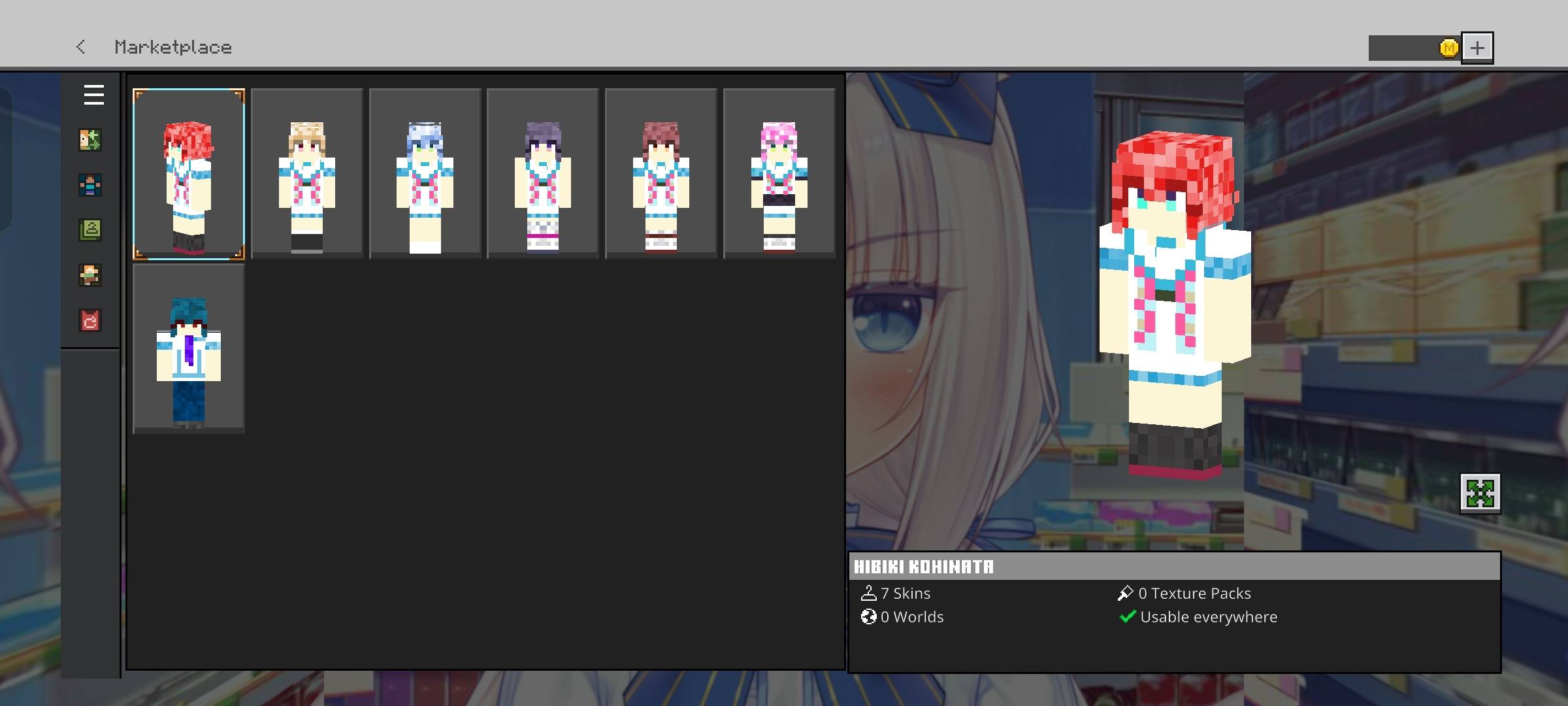Screen dimensions: 1568x706
Task: Select the blonde-haired skin thumbnail
Action: (x=307, y=174)
